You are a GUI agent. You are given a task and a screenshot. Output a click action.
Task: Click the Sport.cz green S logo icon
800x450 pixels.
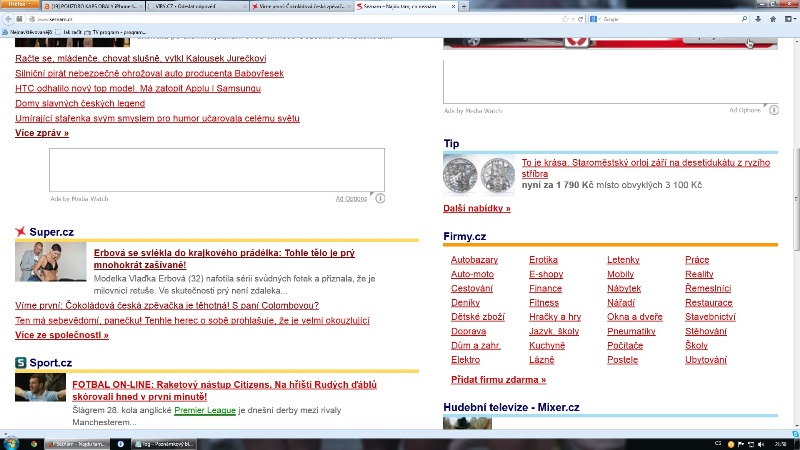coord(20,363)
